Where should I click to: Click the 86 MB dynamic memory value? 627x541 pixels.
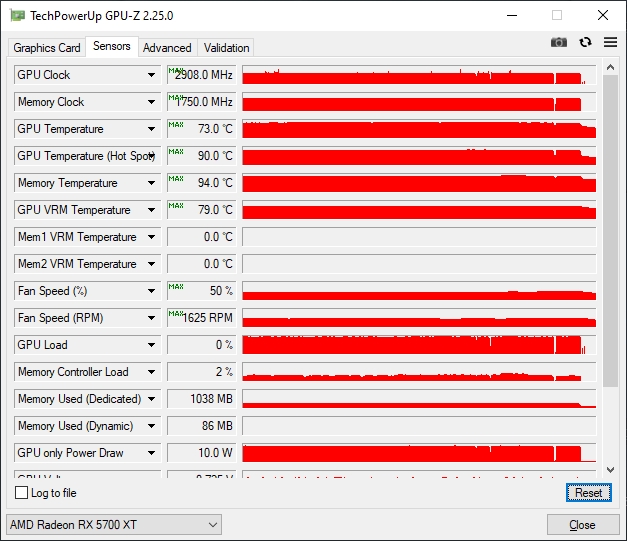[202, 426]
